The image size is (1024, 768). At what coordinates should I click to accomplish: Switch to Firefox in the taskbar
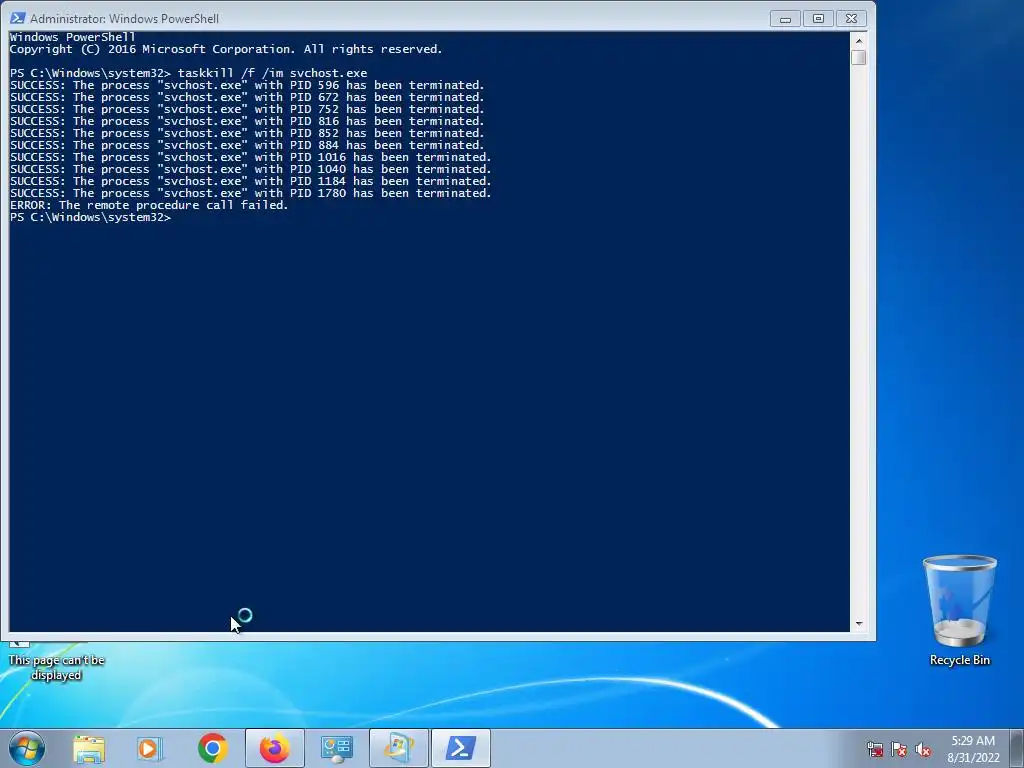(x=275, y=748)
